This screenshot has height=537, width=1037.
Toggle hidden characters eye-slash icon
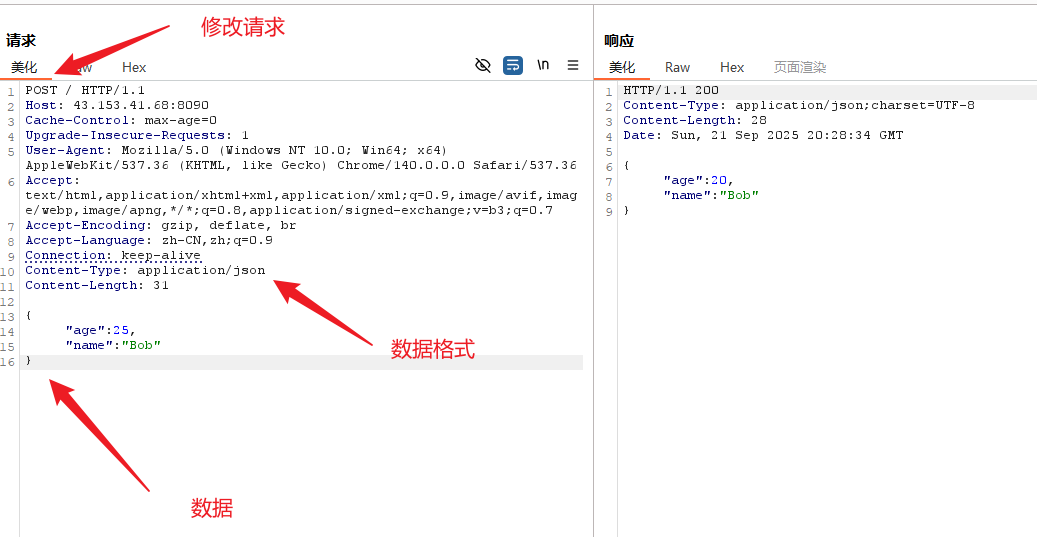pyautogui.click(x=483, y=65)
